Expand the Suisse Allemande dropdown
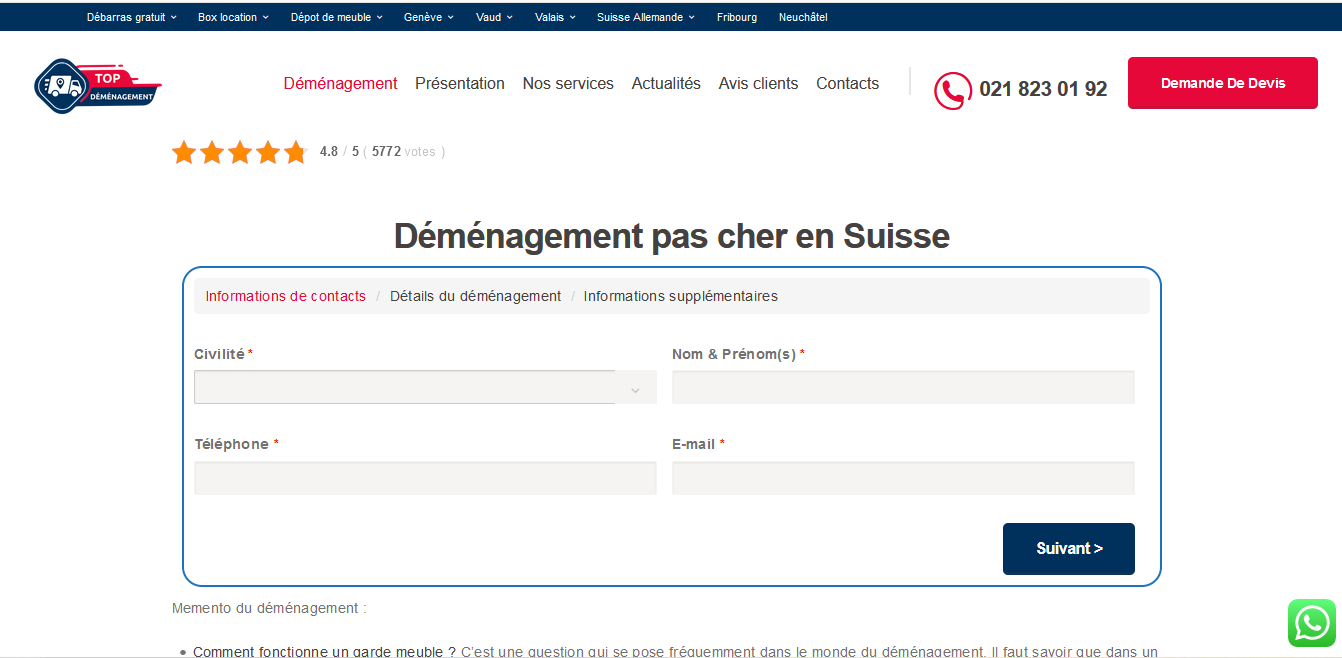Screen dimensions: 1342x658 [x=645, y=17]
